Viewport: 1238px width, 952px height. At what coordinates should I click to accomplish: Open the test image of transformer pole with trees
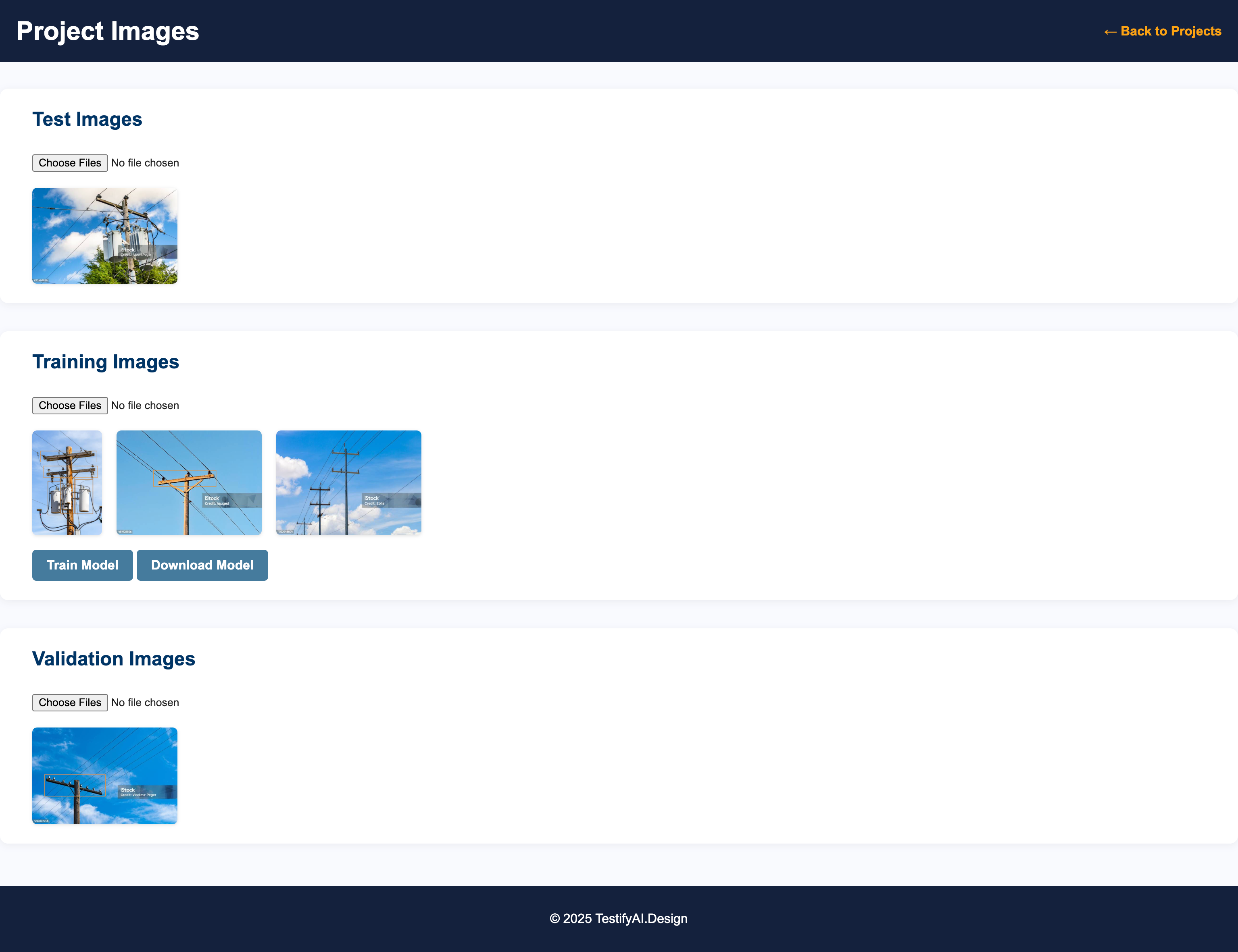coord(105,236)
